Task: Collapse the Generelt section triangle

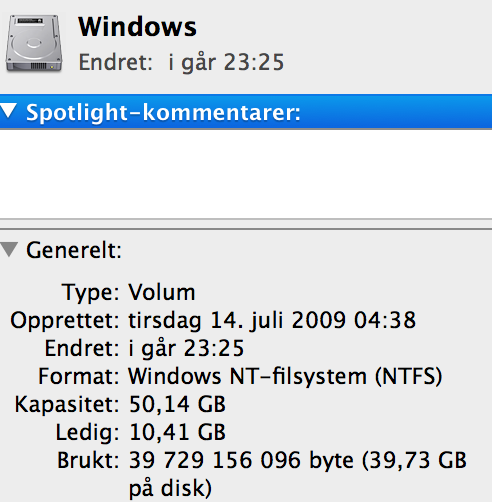Action: tap(9, 250)
